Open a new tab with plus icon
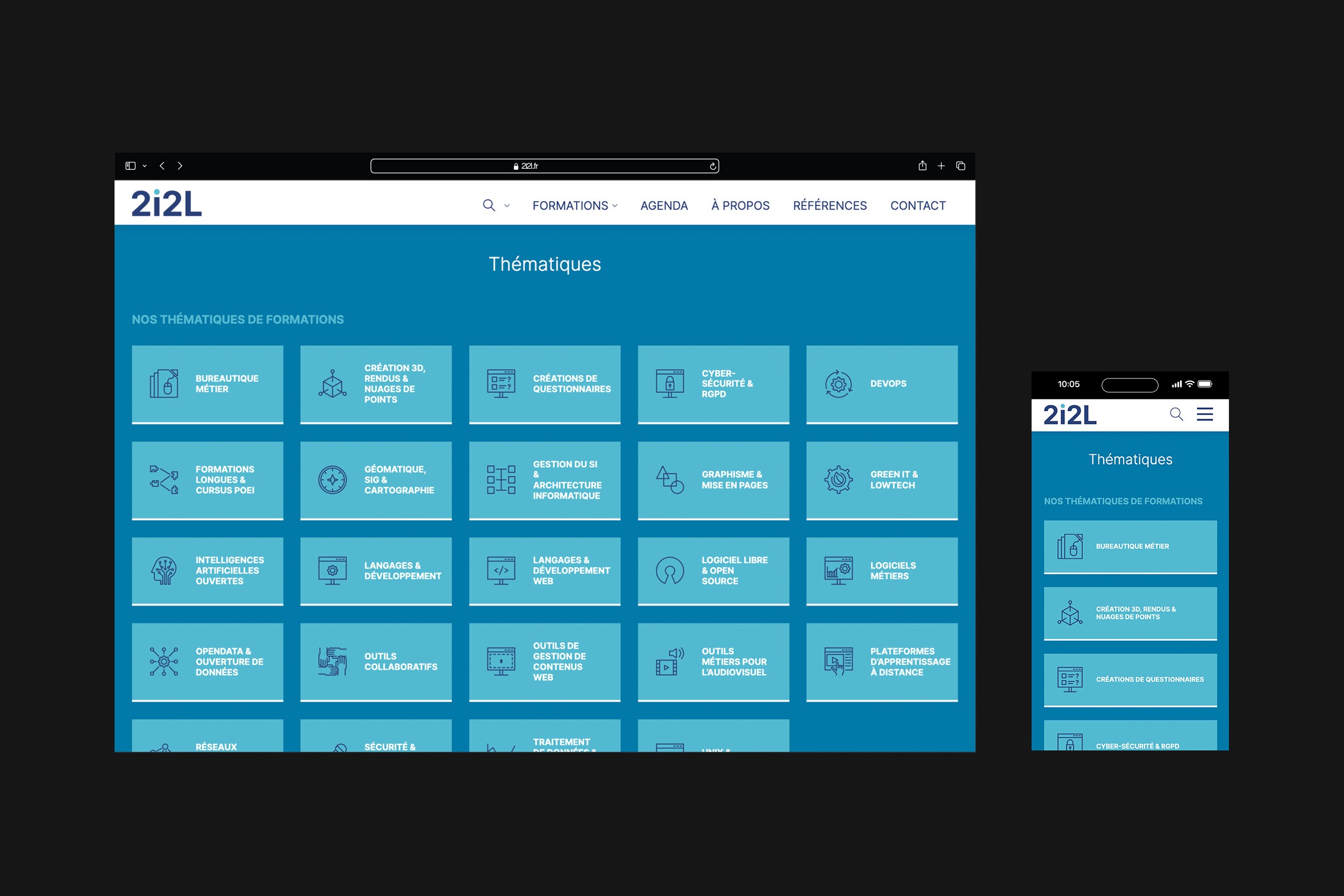Screen dimensions: 1344x896 point(941,166)
